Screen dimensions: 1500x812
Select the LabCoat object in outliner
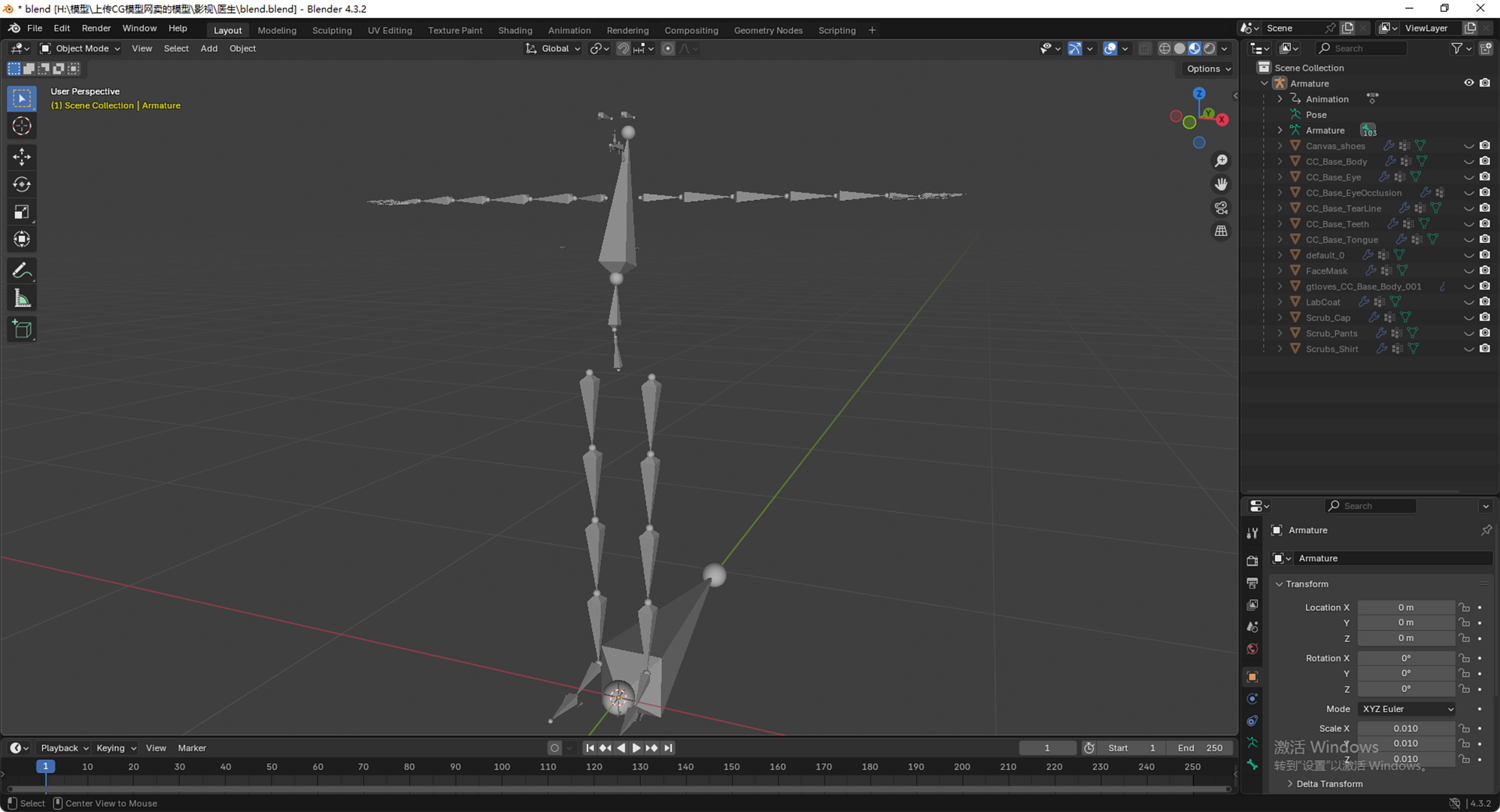(x=1323, y=302)
